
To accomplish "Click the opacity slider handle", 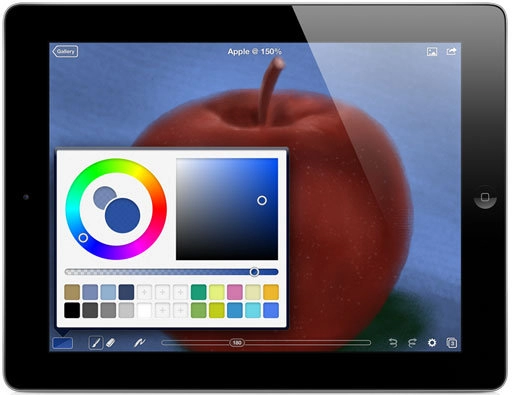I will click(254, 272).
